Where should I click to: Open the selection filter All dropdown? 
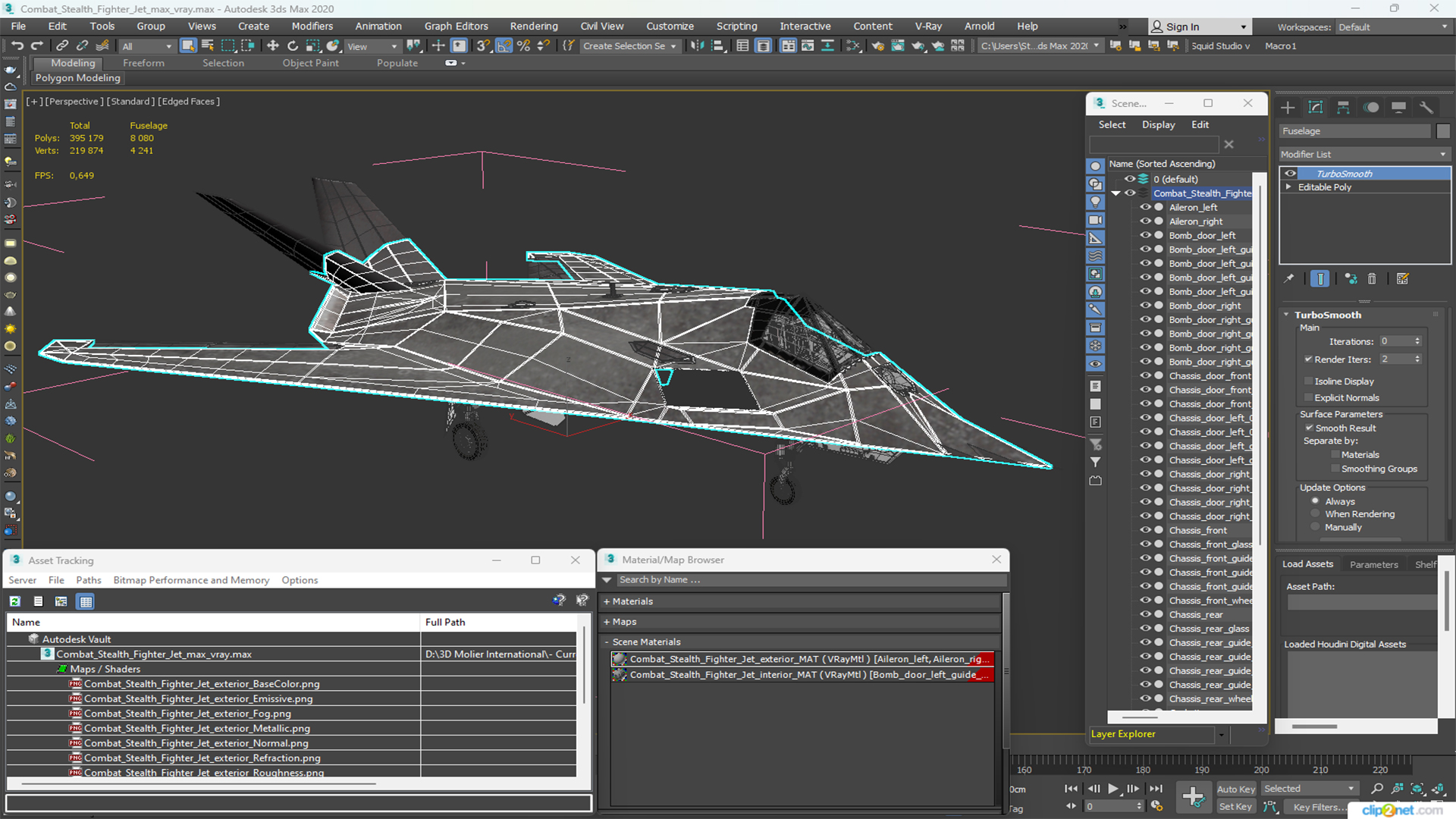pos(147,46)
